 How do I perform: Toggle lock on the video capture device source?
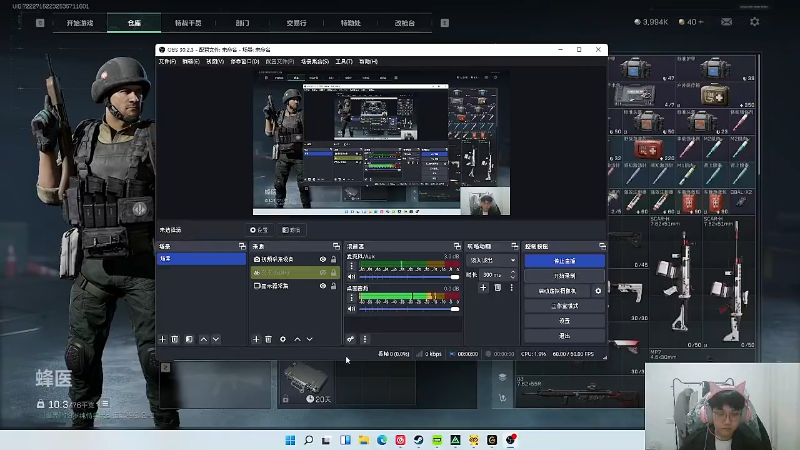coord(334,259)
